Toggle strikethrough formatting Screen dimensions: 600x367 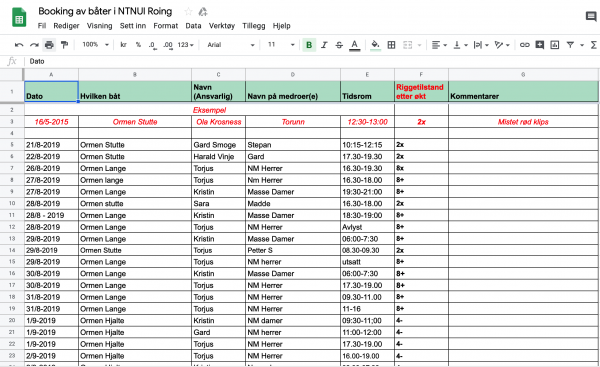tap(339, 45)
